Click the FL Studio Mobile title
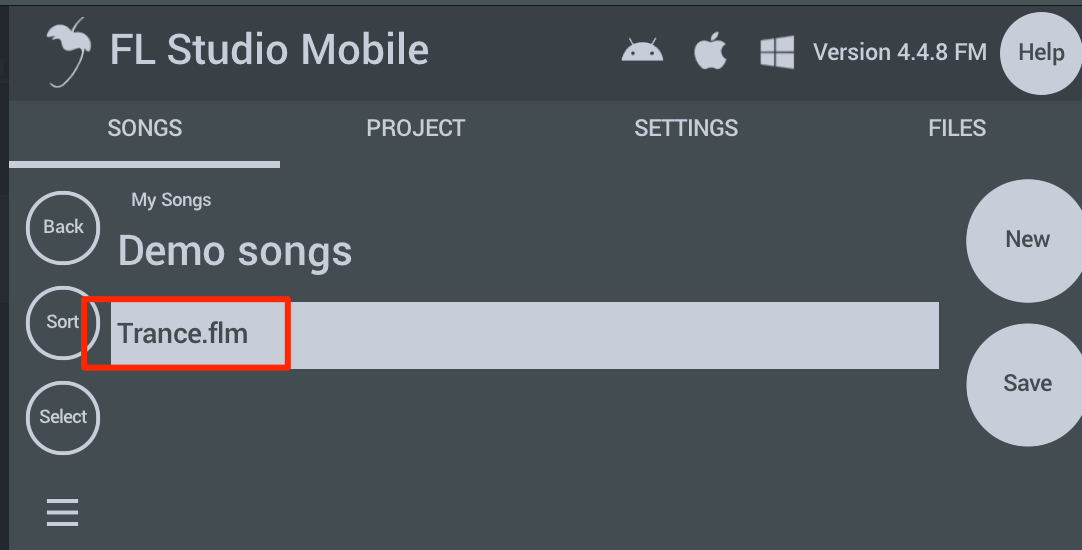 pos(269,50)
